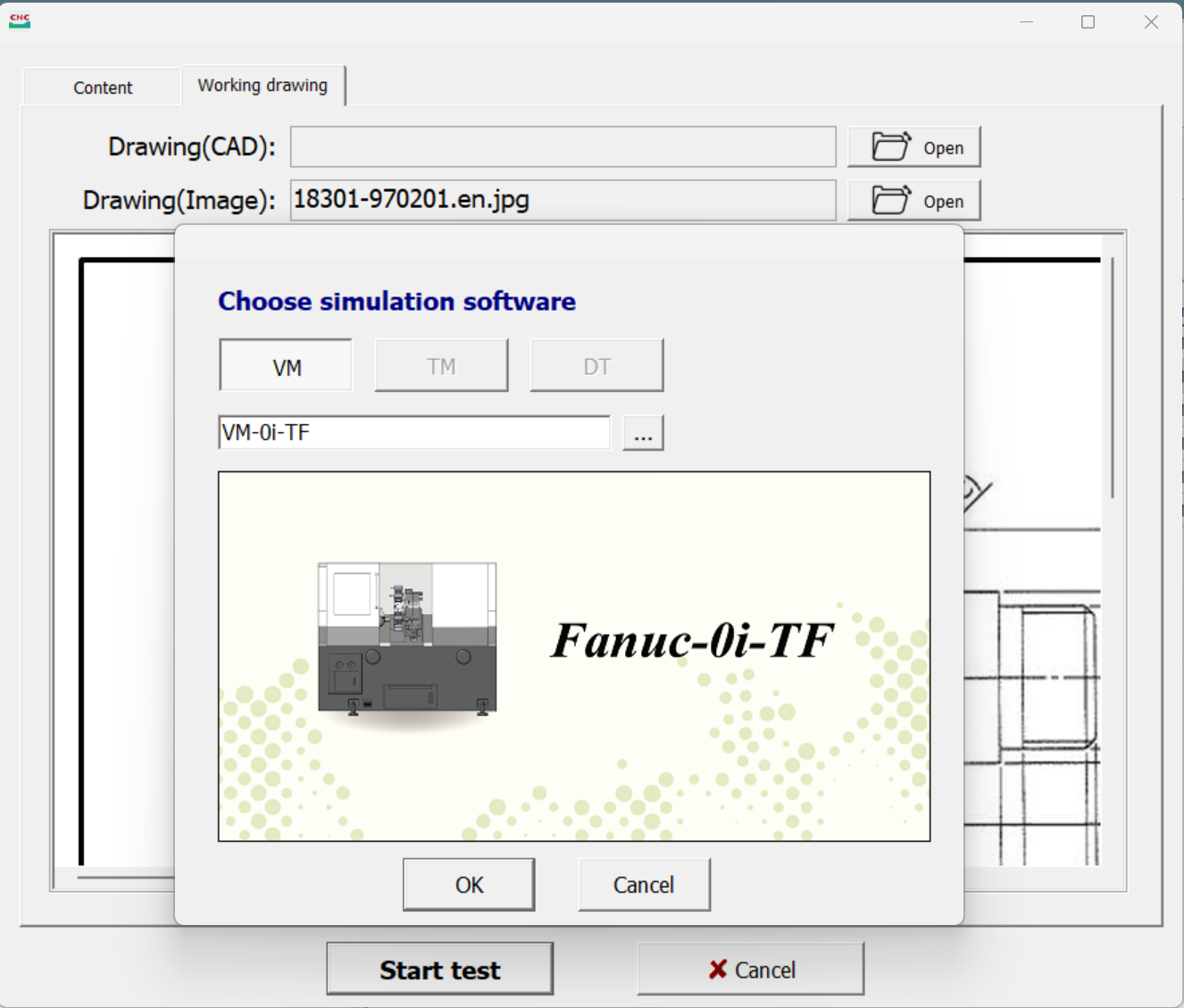Click the Drawing(Image) filename field
1184x1008 pixels.
(x=563, y=200)
